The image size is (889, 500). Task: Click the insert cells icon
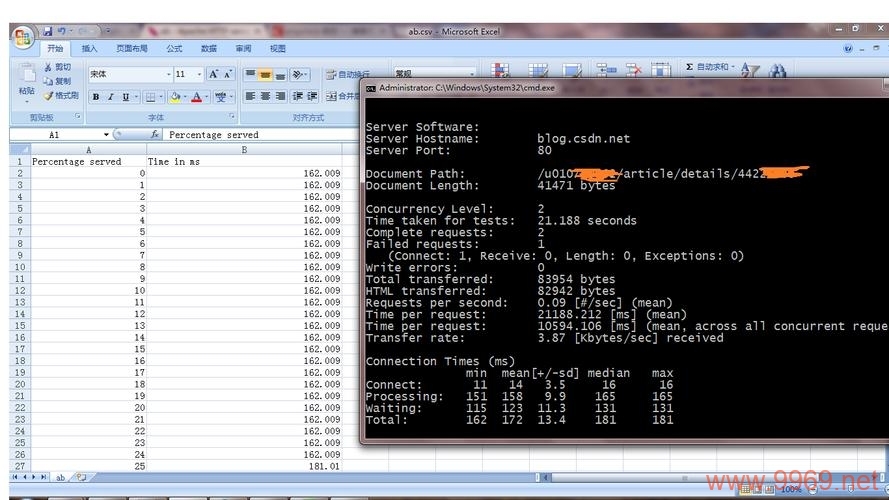[x=607, y=70]
